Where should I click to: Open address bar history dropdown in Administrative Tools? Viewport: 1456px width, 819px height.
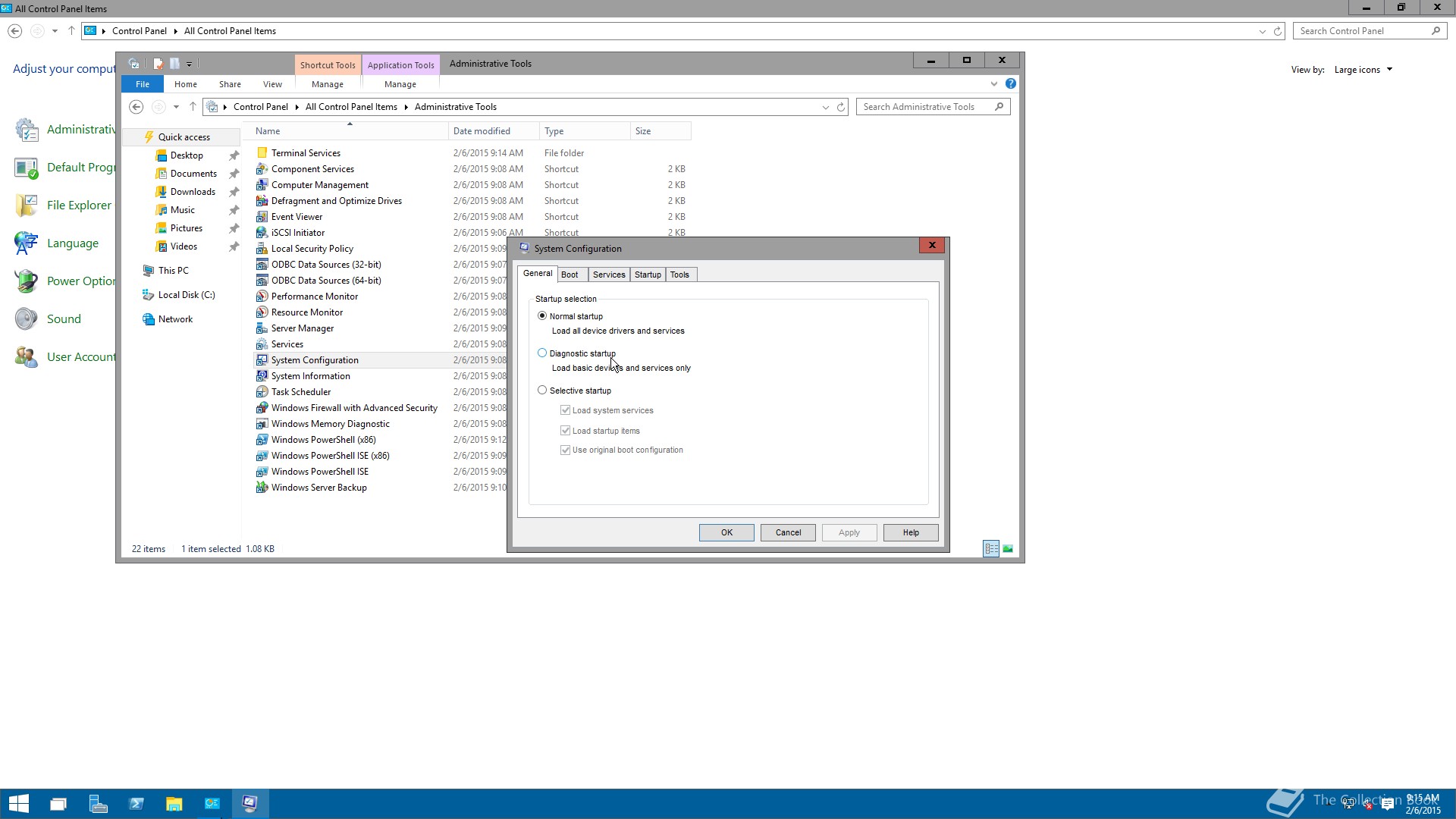(x=825, y=107)
